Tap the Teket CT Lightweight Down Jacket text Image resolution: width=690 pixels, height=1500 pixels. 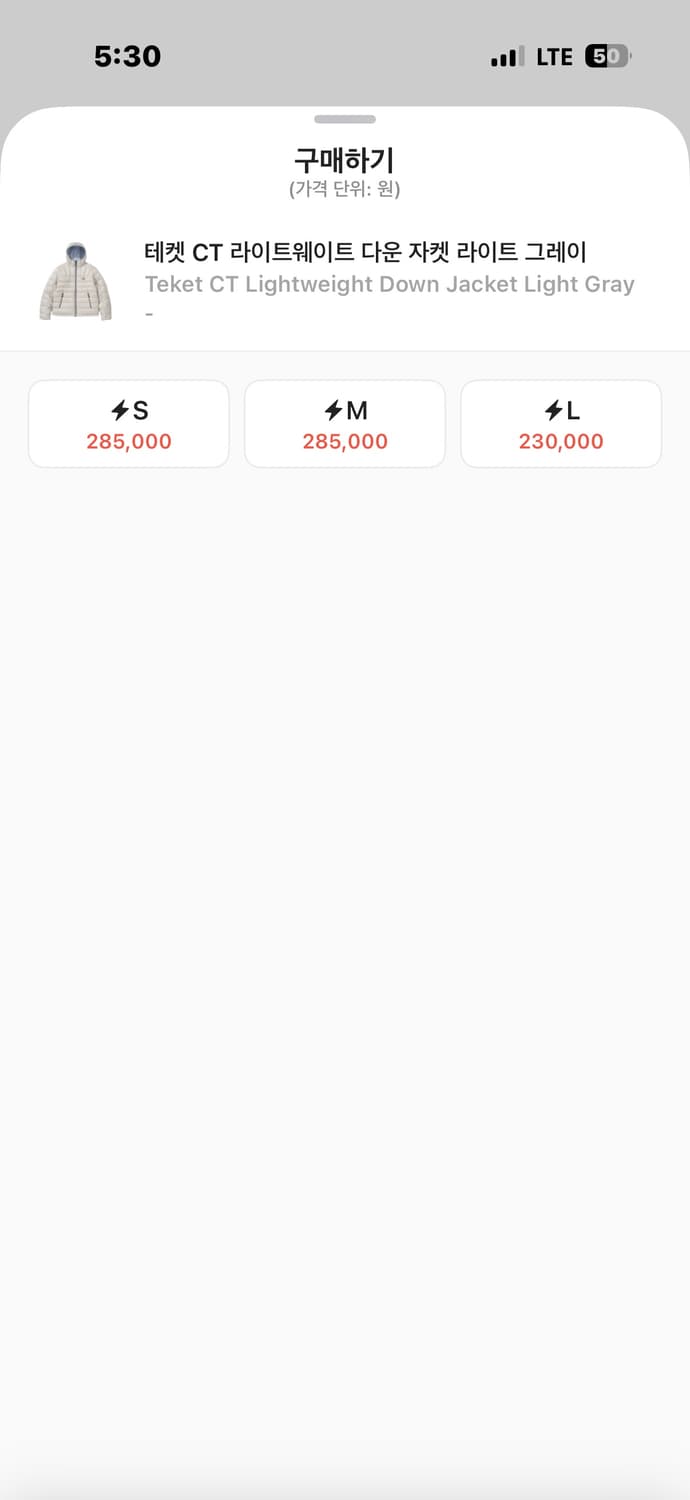(x=389, y=284)
